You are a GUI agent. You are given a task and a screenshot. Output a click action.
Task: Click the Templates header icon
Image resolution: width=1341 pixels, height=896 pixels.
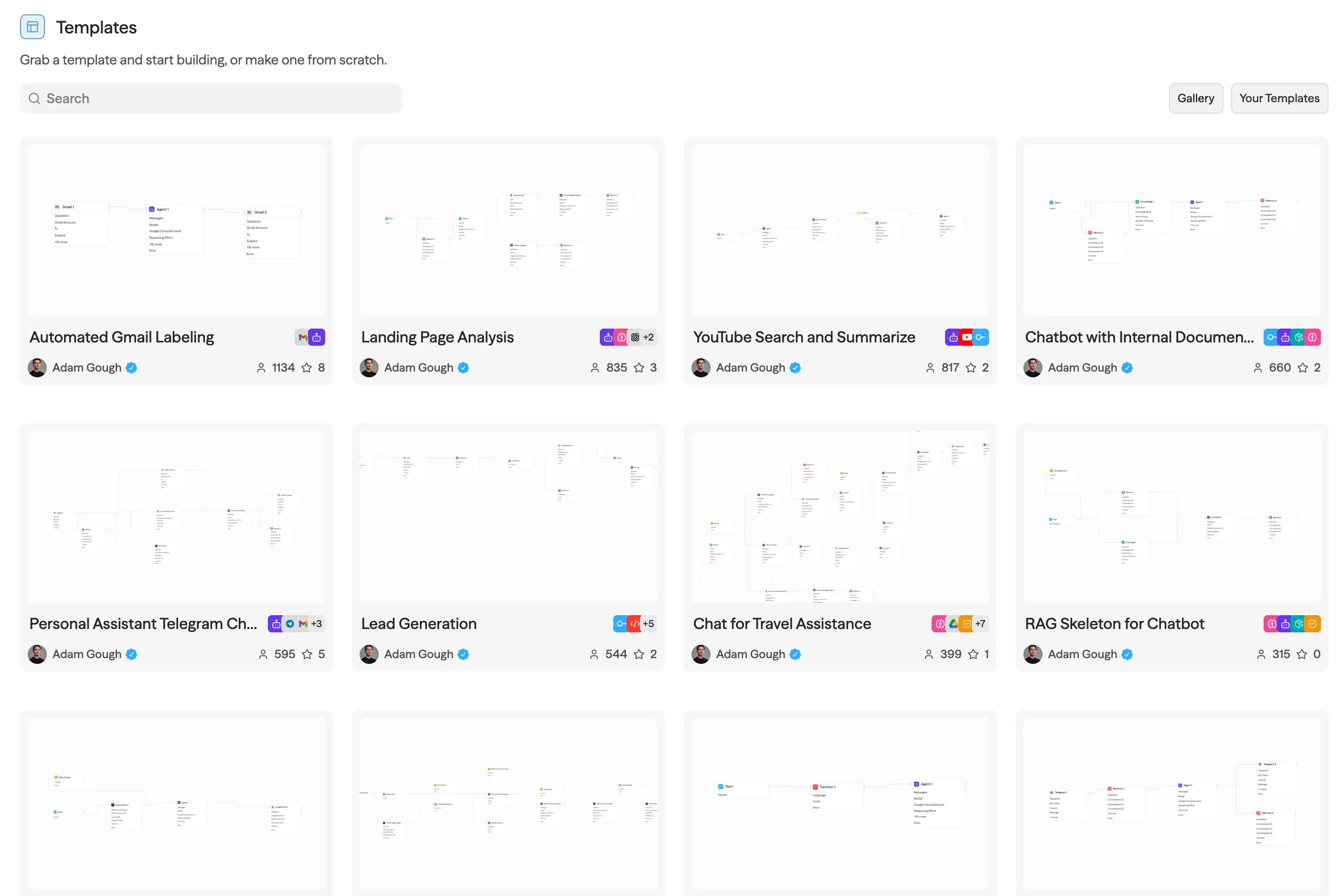coord(32,27)
